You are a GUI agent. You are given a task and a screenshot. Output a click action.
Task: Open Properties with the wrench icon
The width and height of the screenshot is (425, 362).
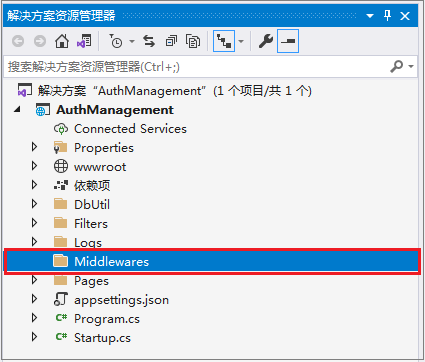tap(266, 41)
